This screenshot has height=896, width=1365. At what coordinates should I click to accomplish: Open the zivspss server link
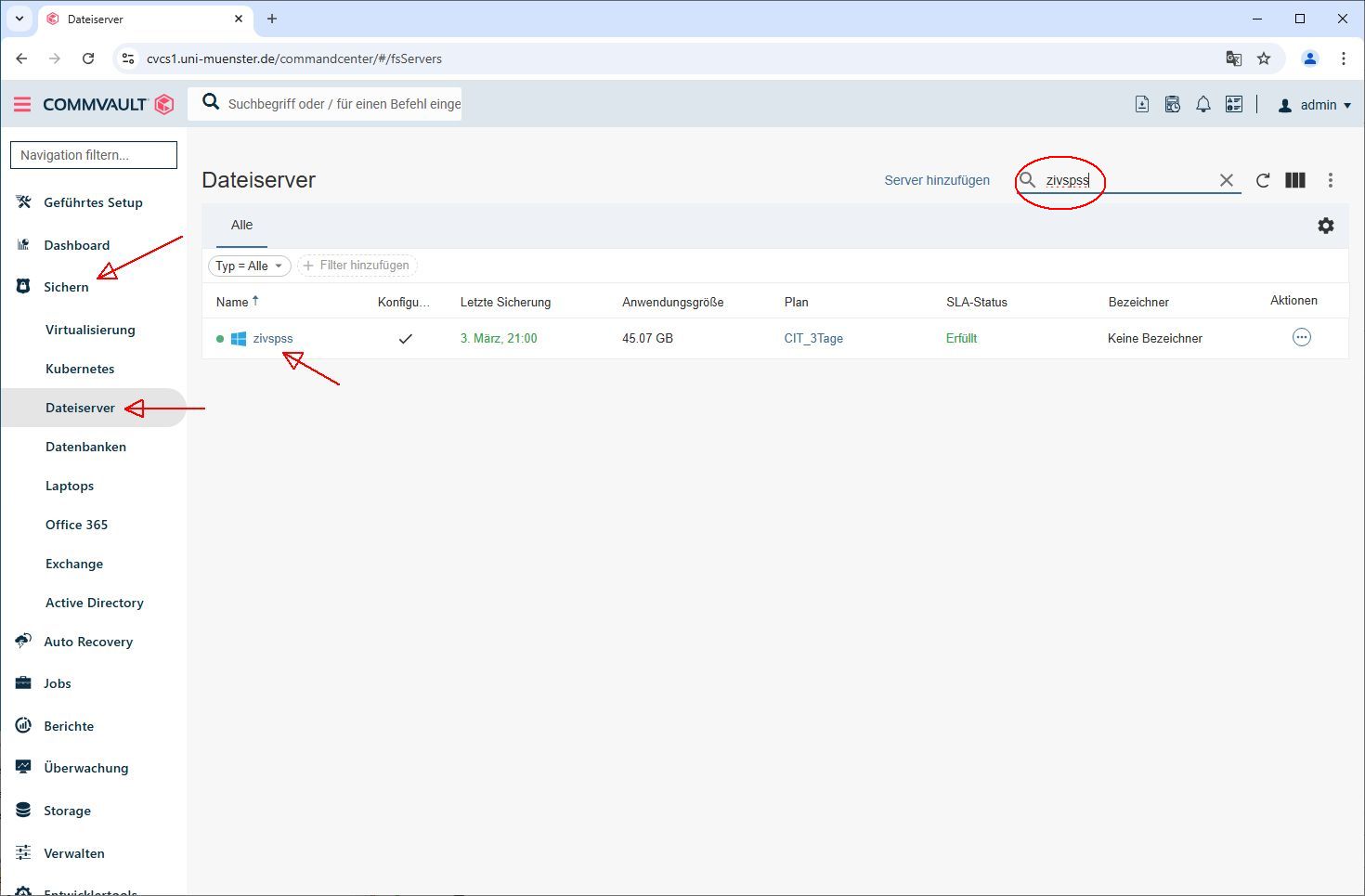pyautogui.click(x=272, y=339)
